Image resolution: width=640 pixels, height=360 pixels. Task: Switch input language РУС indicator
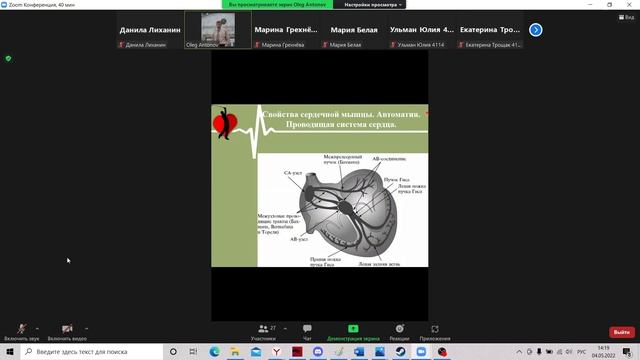click(582, 351)
